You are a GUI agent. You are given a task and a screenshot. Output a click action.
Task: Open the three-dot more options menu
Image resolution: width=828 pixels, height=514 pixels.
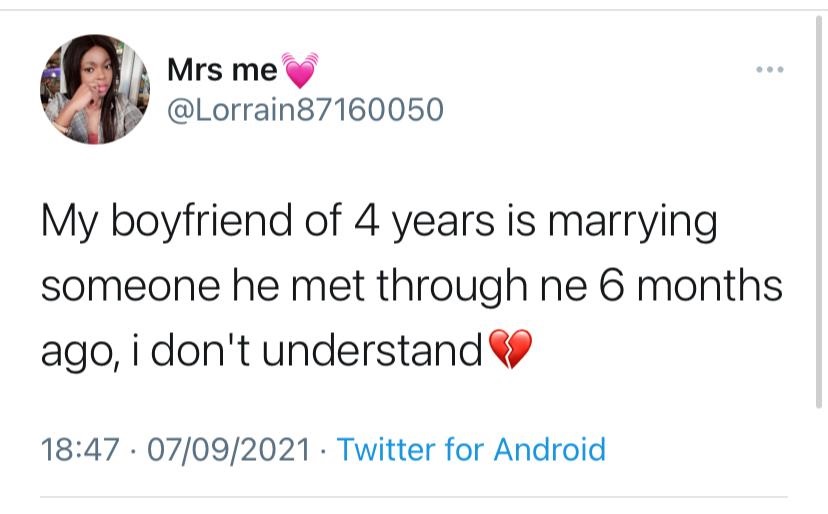(x=769, y=70)
